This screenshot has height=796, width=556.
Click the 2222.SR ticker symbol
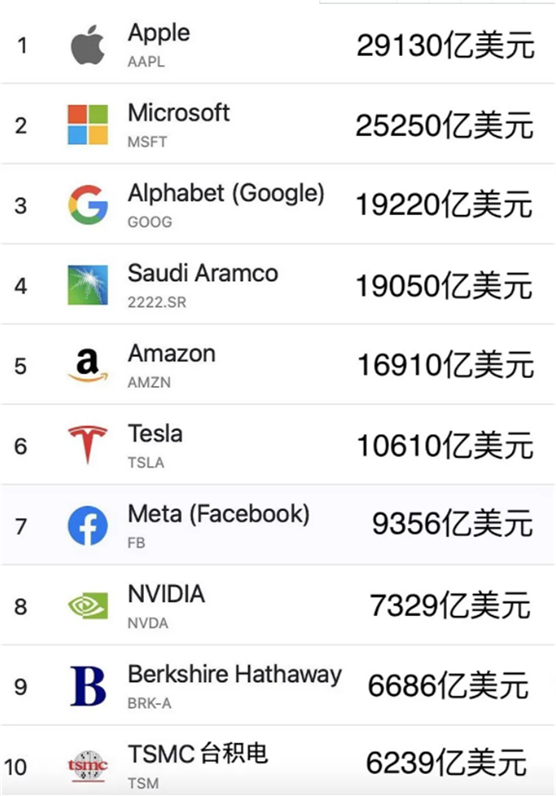[157, 302]
